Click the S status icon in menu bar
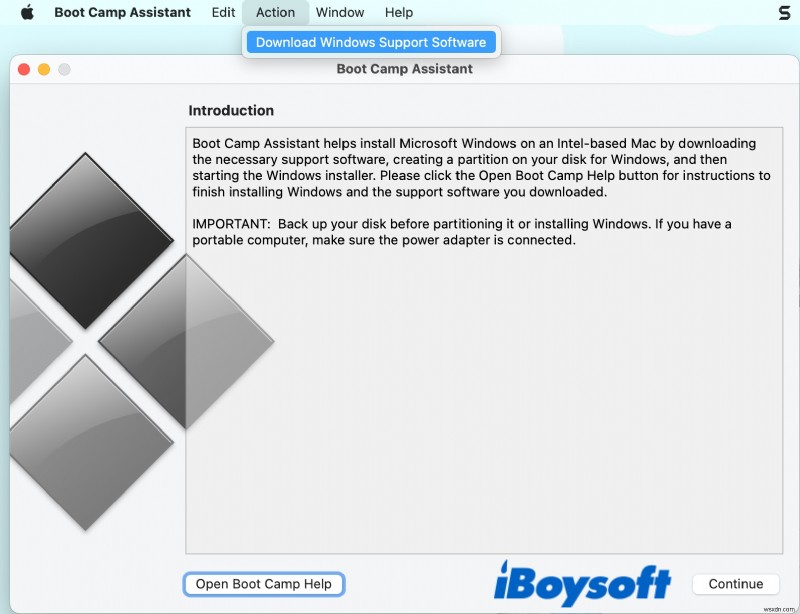The height and width of the screenshot is (614, 800). point(782,12)
